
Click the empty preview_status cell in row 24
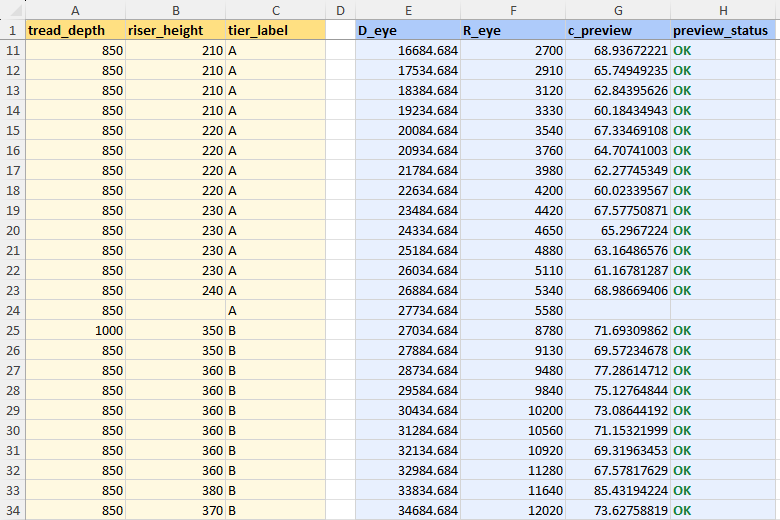723,311
